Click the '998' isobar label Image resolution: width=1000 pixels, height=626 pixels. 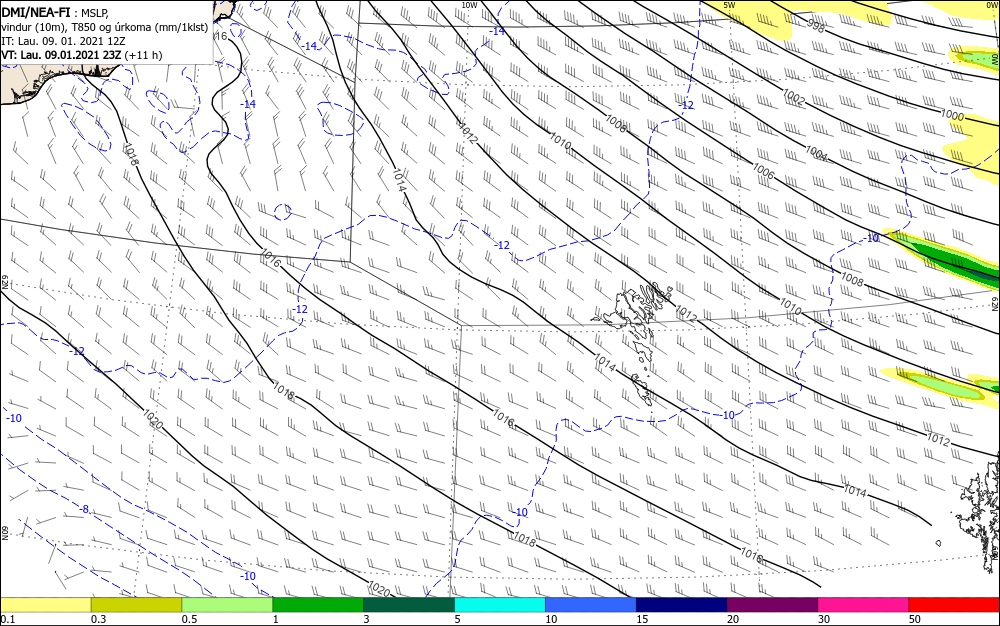(x=816, y=27)
